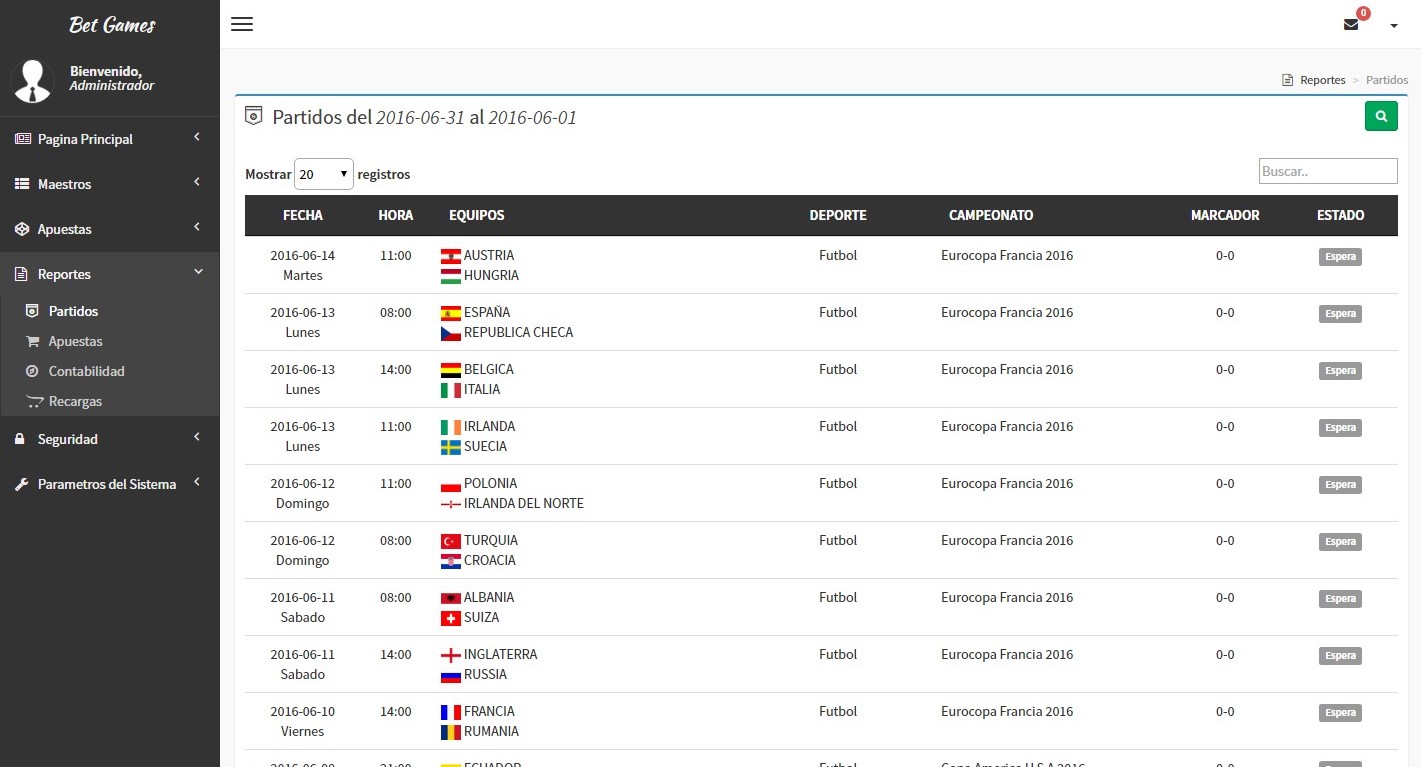Click the administrator avatar icon
1421x767 pixels.
click(x=33, y=81)
